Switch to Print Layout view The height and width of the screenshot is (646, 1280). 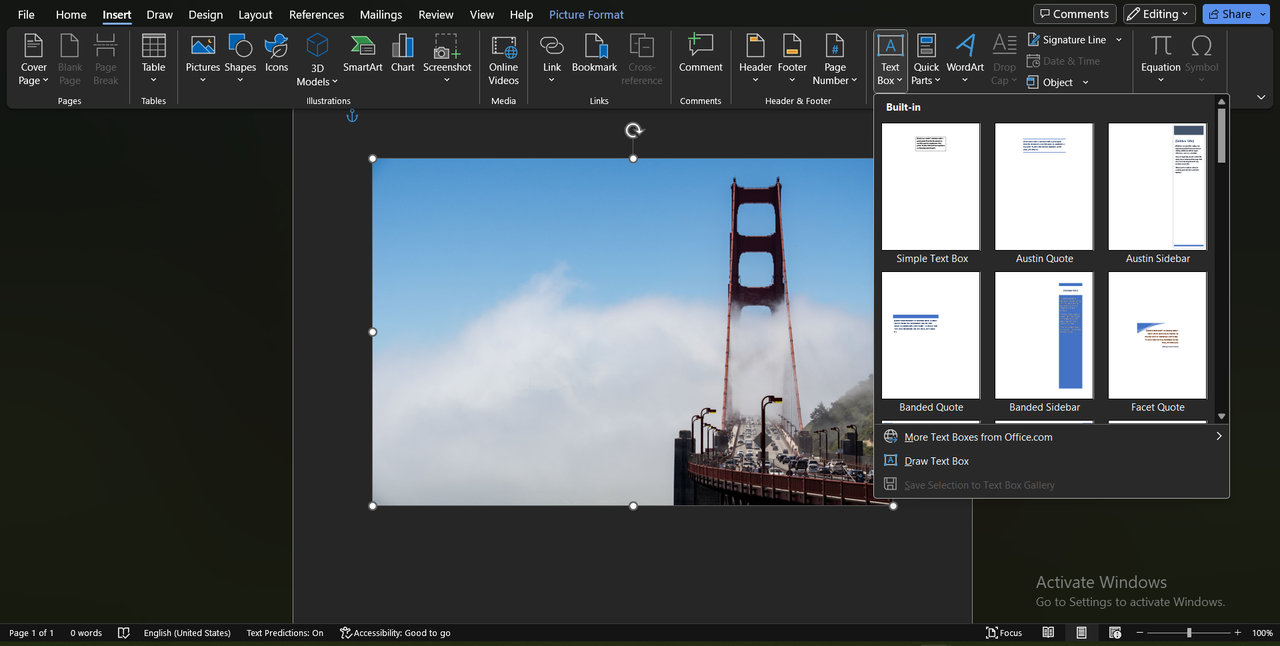pyautogui.click(x=1082, y=633)
